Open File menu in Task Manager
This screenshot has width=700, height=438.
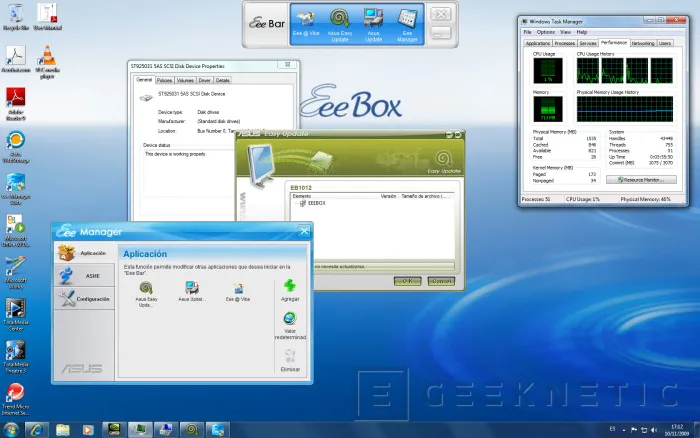(x=527, y=32)
